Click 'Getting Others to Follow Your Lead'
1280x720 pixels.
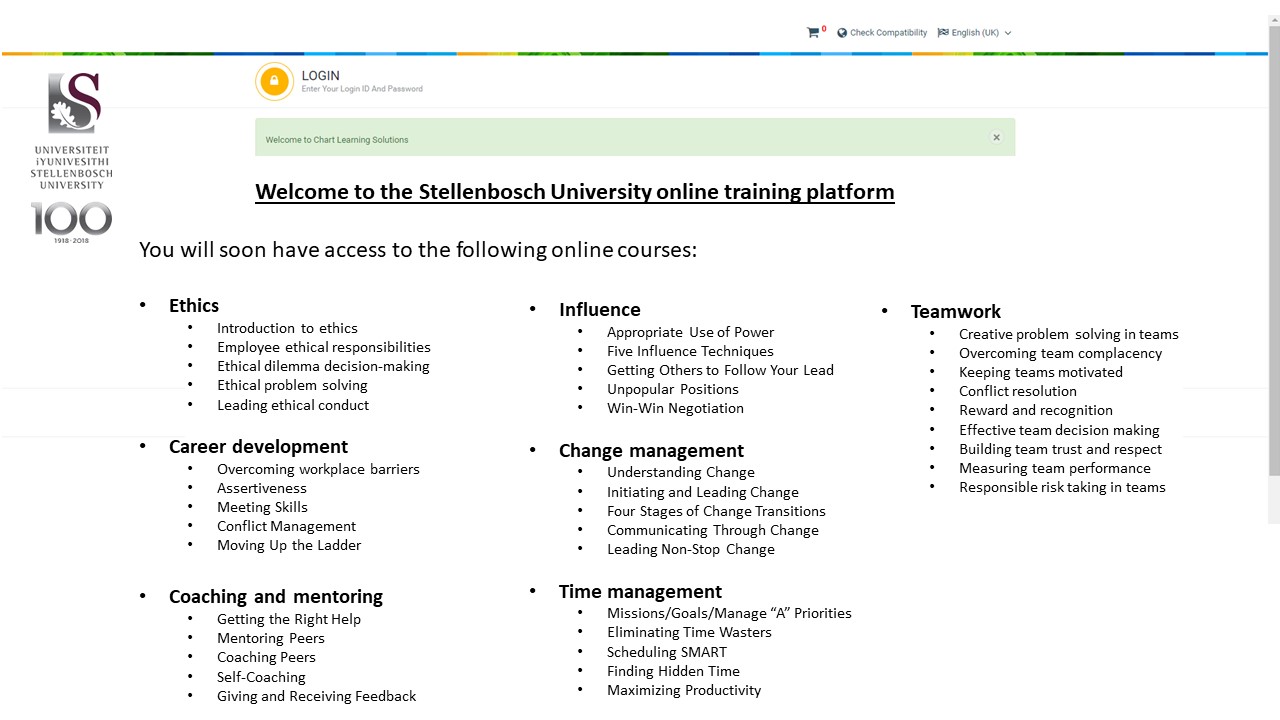tap(720, 370)
